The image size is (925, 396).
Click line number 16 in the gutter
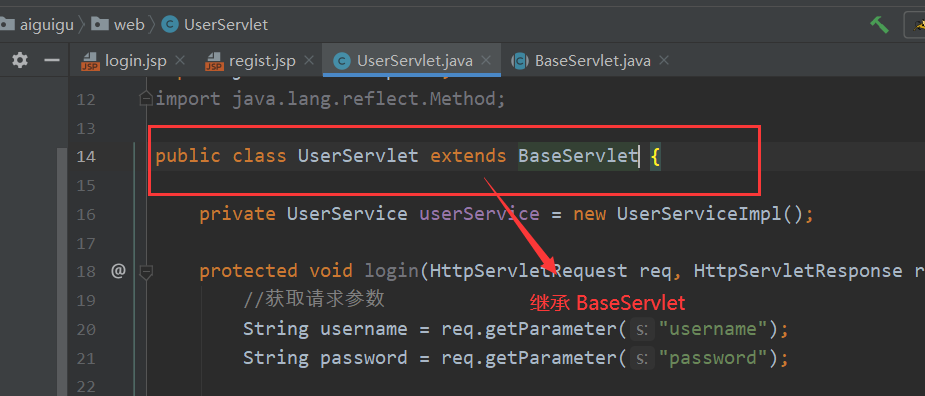86,214
